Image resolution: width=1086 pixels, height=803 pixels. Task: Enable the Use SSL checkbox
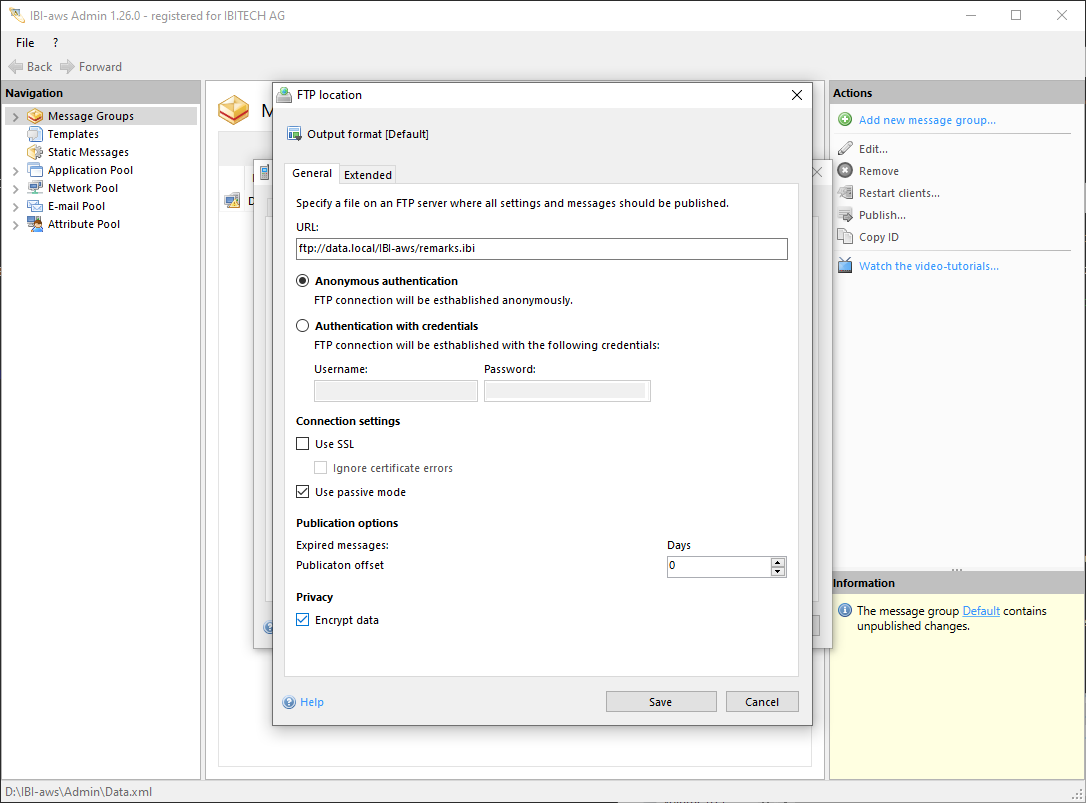(x=303, y=444)
